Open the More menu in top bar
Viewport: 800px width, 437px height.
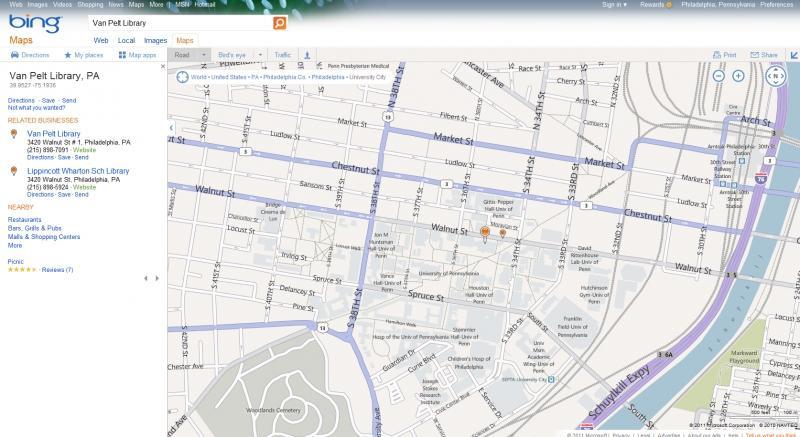click(x=156, y=5)
